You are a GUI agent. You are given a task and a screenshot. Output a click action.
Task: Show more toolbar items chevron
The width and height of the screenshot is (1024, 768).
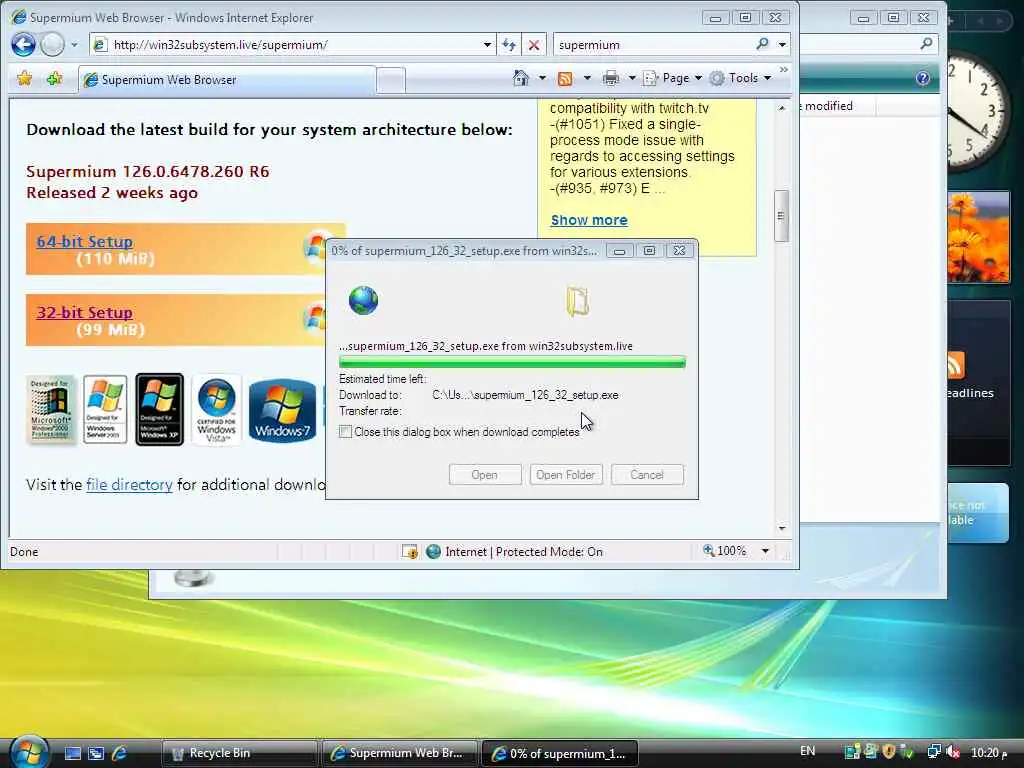784,69
